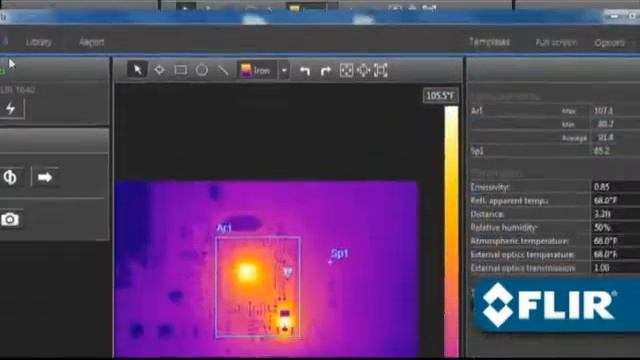Screen dimensions: 640x360
Task: Select the Ar1 measurement row
Action: coord(555,111)
